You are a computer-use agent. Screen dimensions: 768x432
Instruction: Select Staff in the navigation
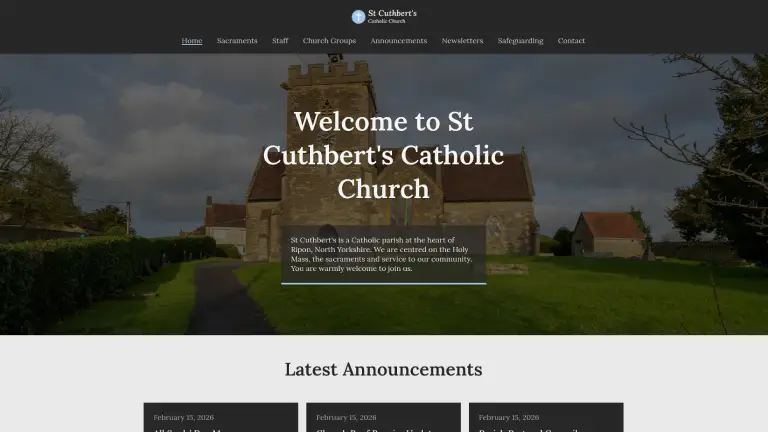pyautogui.click(x=280, y=41)
